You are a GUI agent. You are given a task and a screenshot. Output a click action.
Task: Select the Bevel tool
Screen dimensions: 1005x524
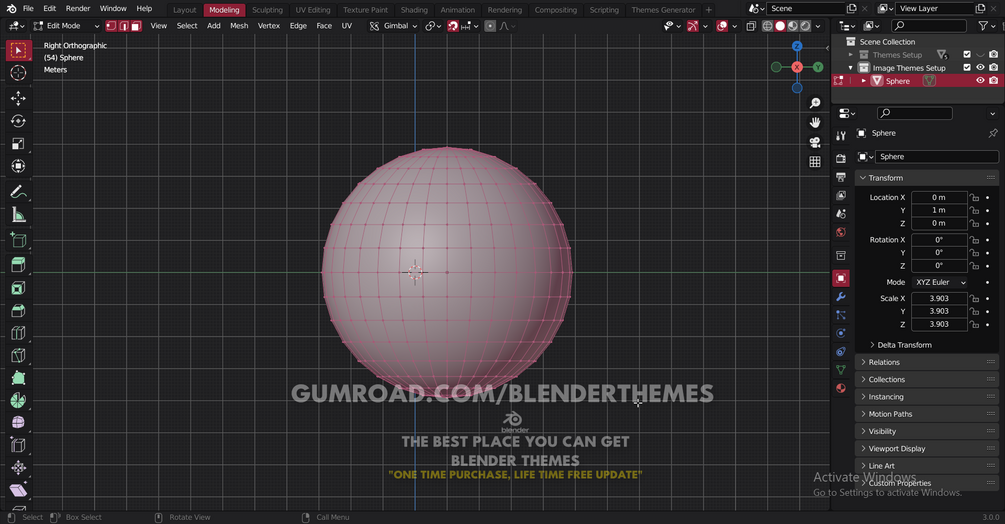tap(18, 311)
